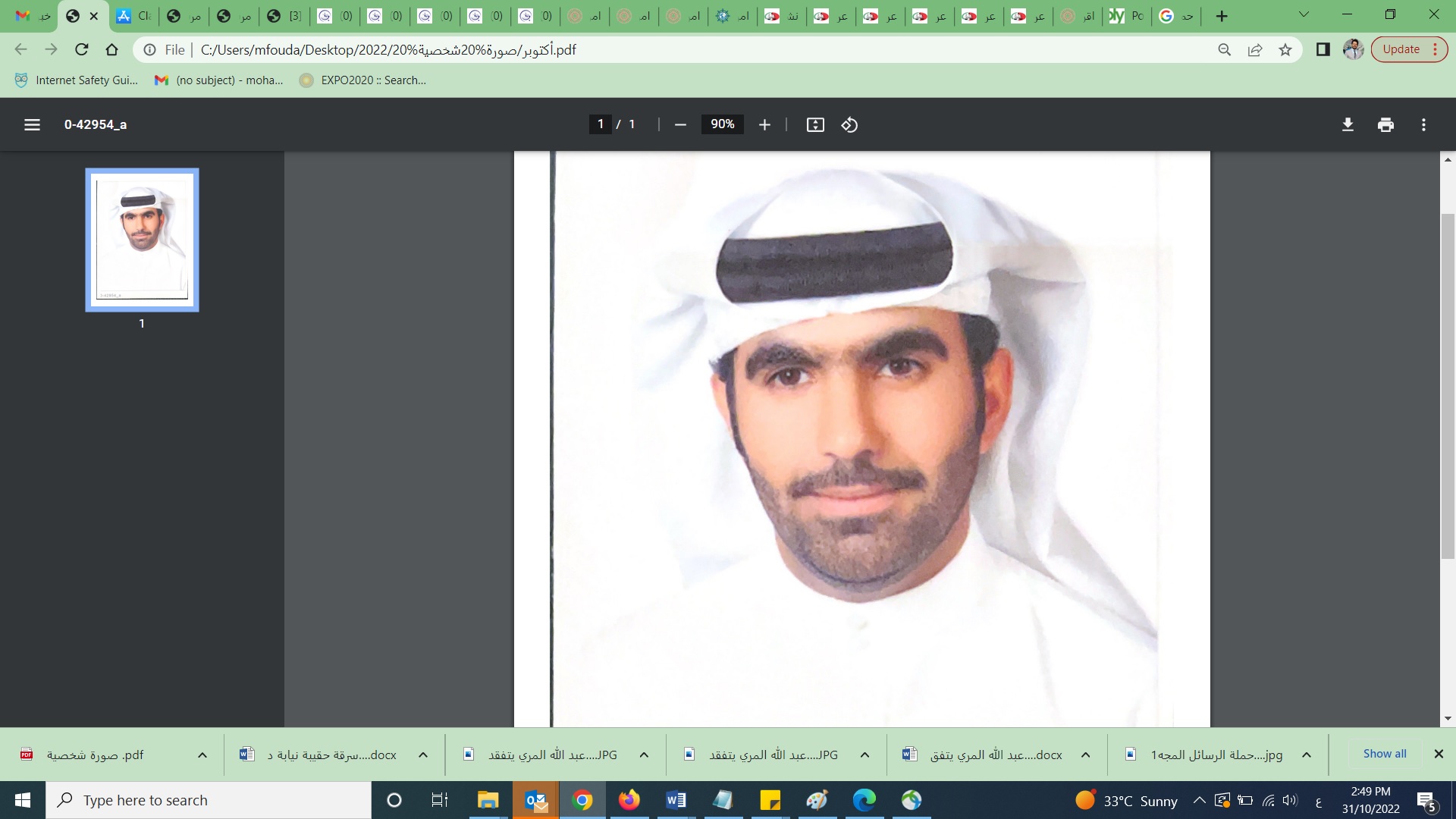Click the zoom percentage field showing 90%
Viewport: 1456px width, 819px height.
tap(722, 124)
